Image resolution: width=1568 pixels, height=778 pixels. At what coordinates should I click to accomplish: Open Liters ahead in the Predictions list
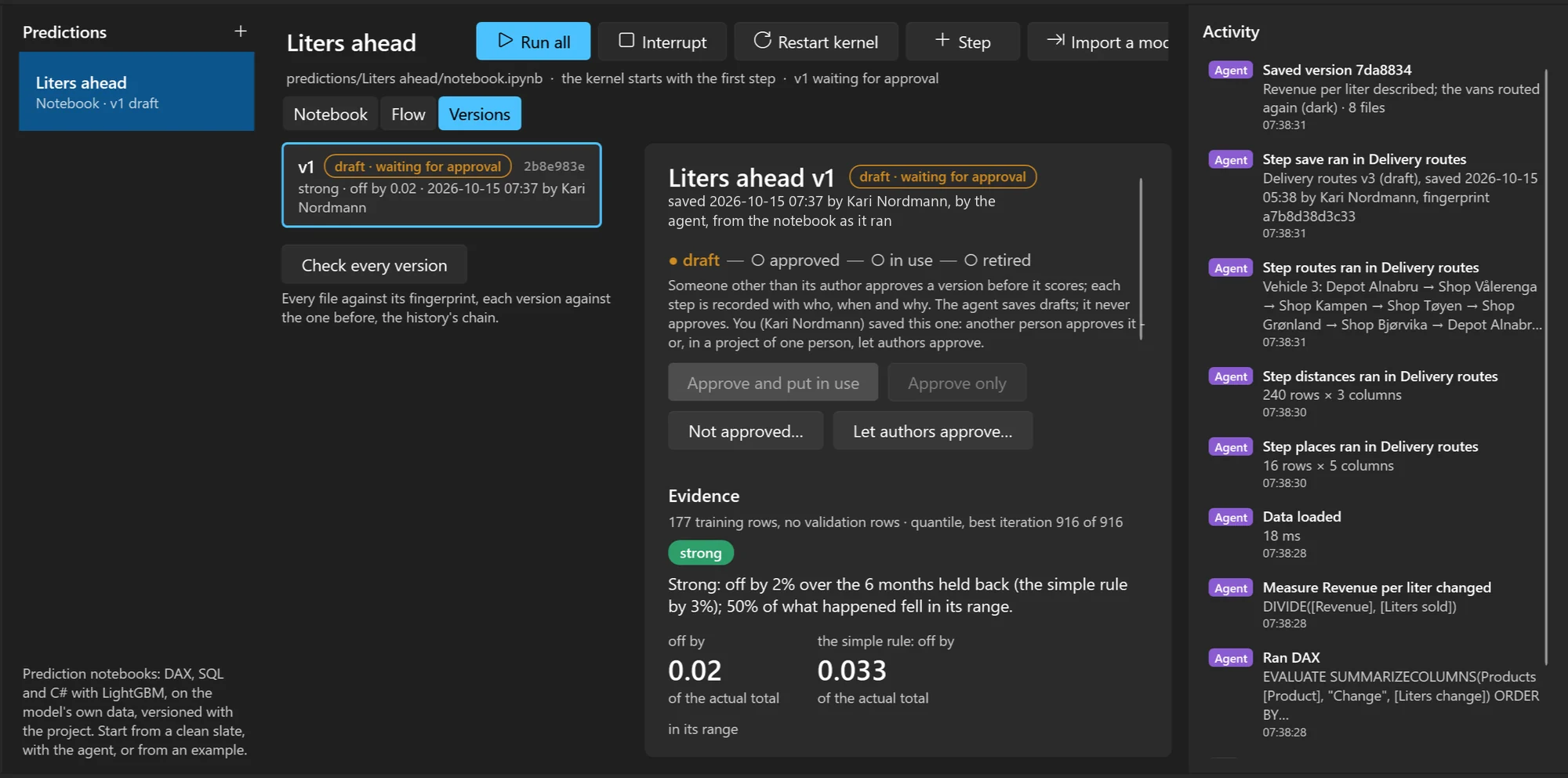click(x=136, y=92)
